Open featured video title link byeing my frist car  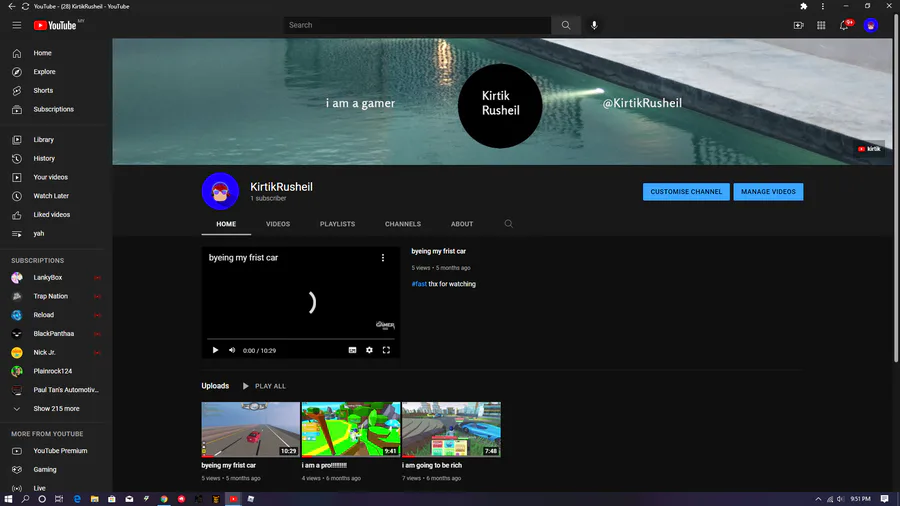coord(439,251)
